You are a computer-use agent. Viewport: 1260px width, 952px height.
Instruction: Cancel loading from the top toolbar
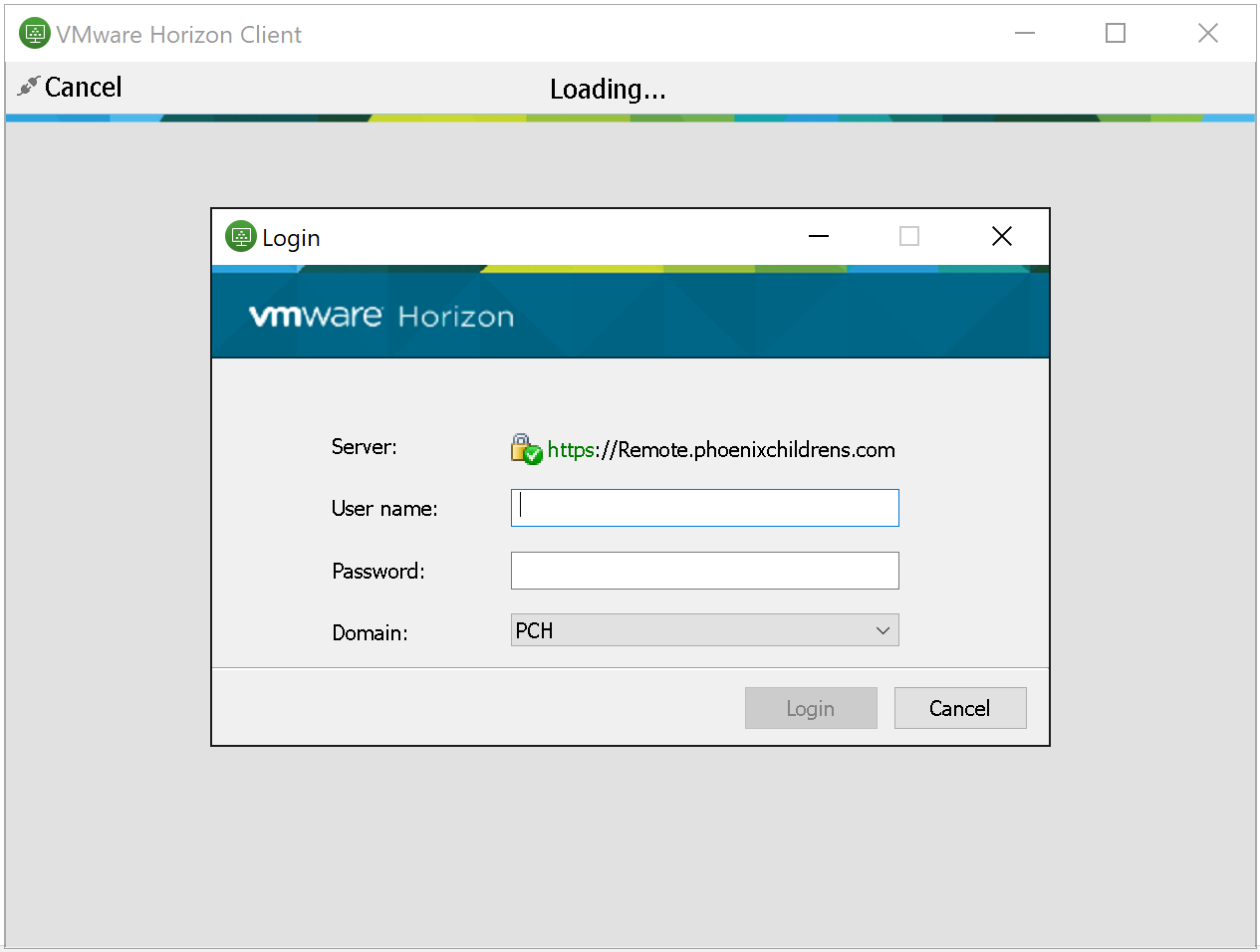click(83, 88)
